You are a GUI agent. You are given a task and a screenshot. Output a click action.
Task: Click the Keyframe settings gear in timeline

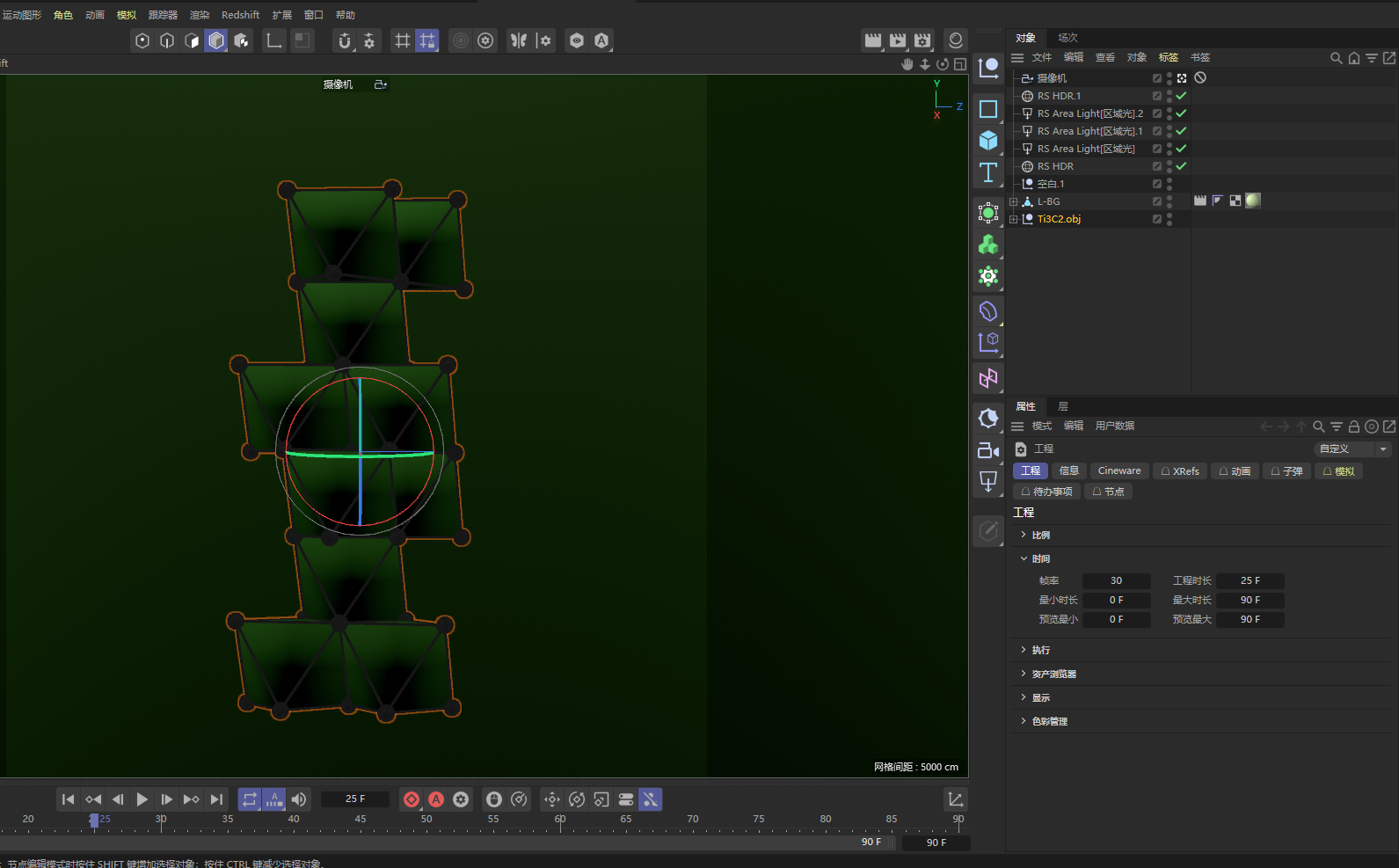[x=461, y=799]
